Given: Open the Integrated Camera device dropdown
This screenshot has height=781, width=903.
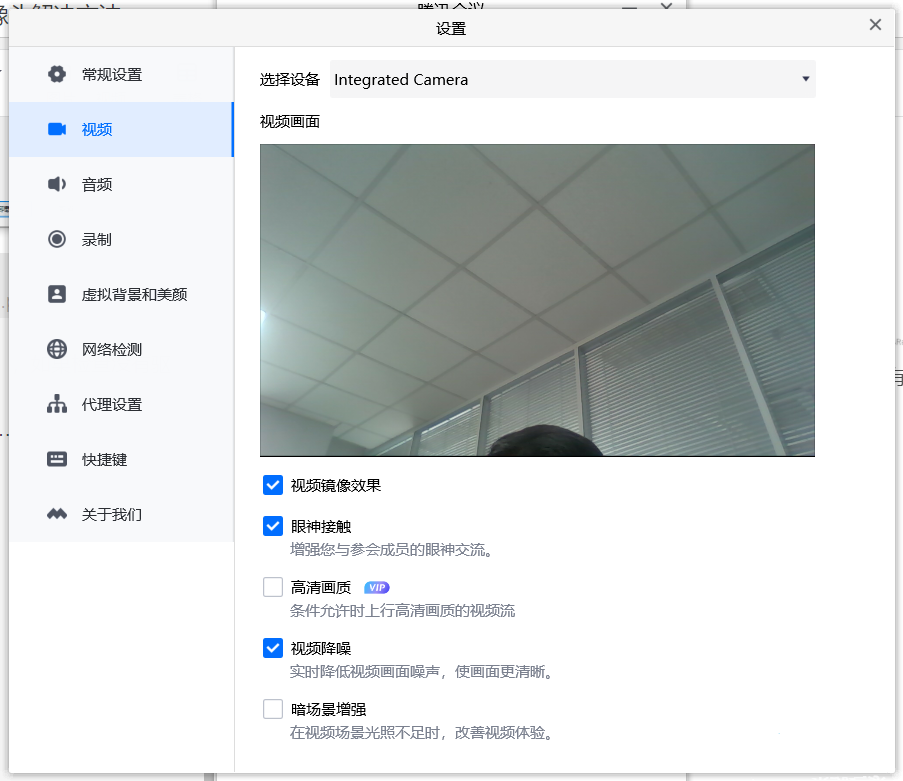Looking at the screenshot, I should [572, 79].
